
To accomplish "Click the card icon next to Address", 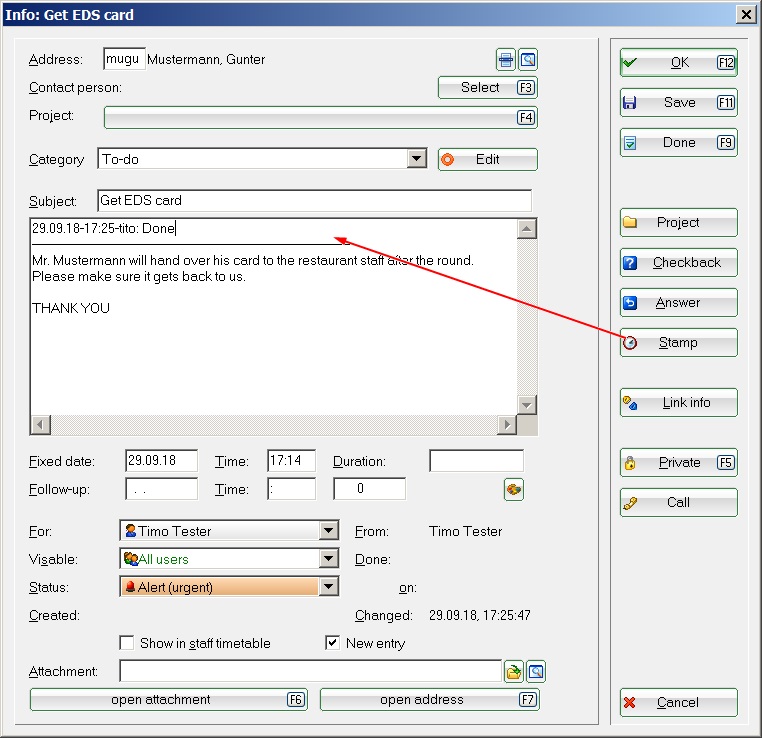I will [x=507, y=60].
